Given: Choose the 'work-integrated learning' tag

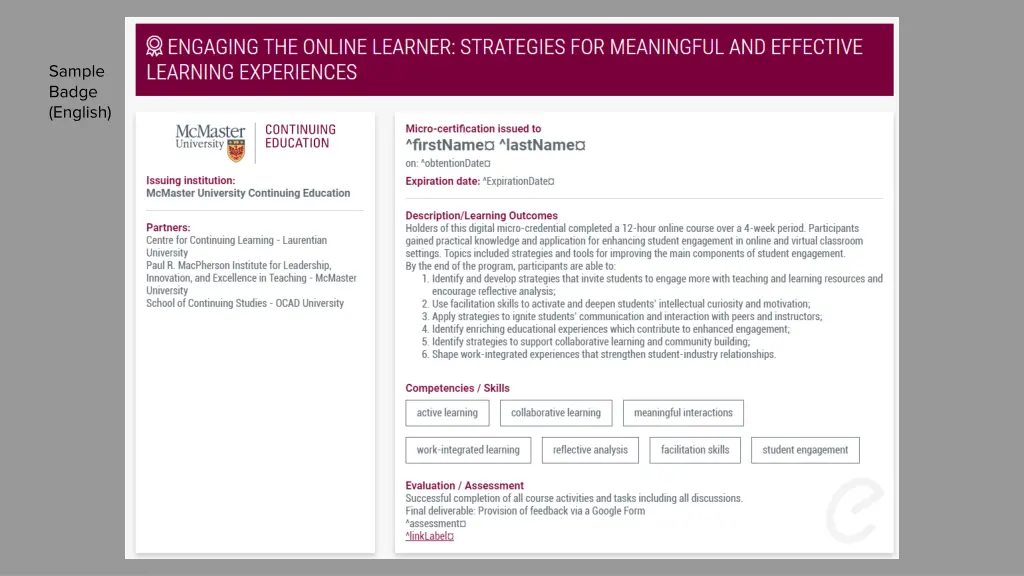Looking at the screenshot, I should (468, 450).
